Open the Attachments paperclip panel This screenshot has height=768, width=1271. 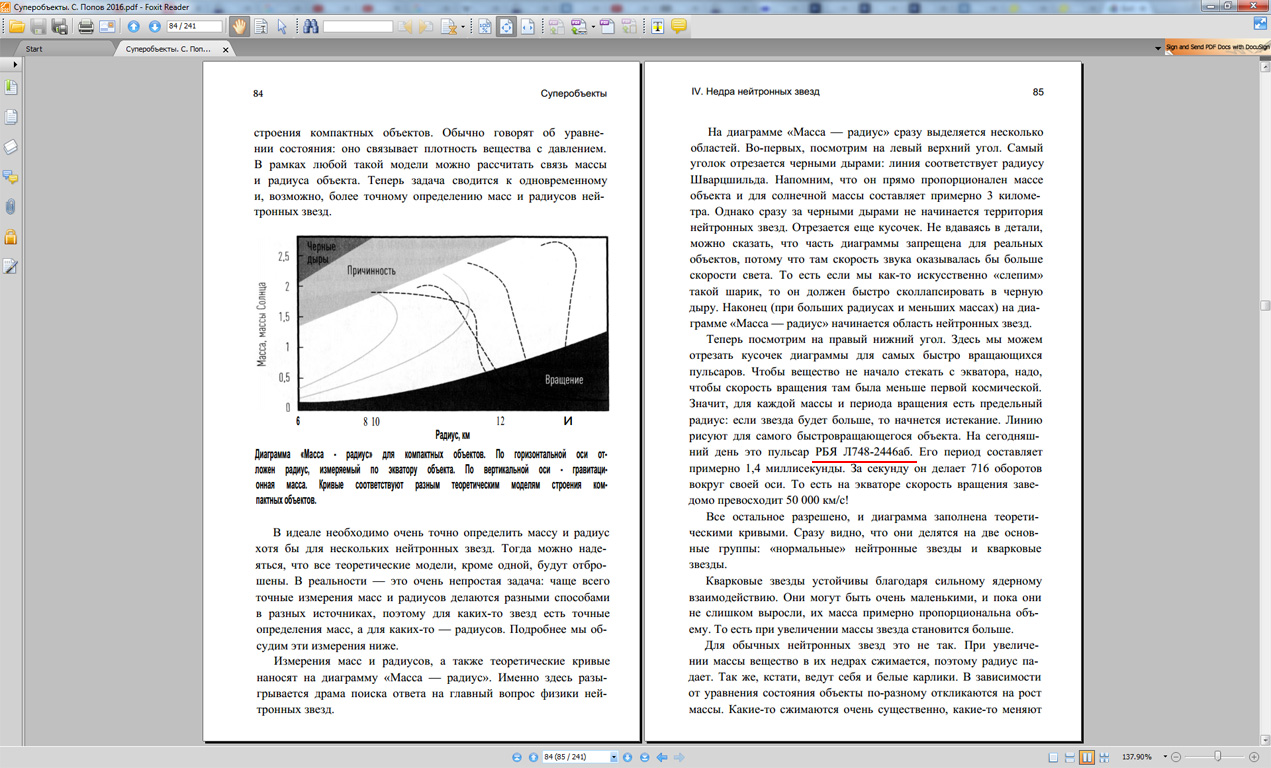(x=11, y=207)
